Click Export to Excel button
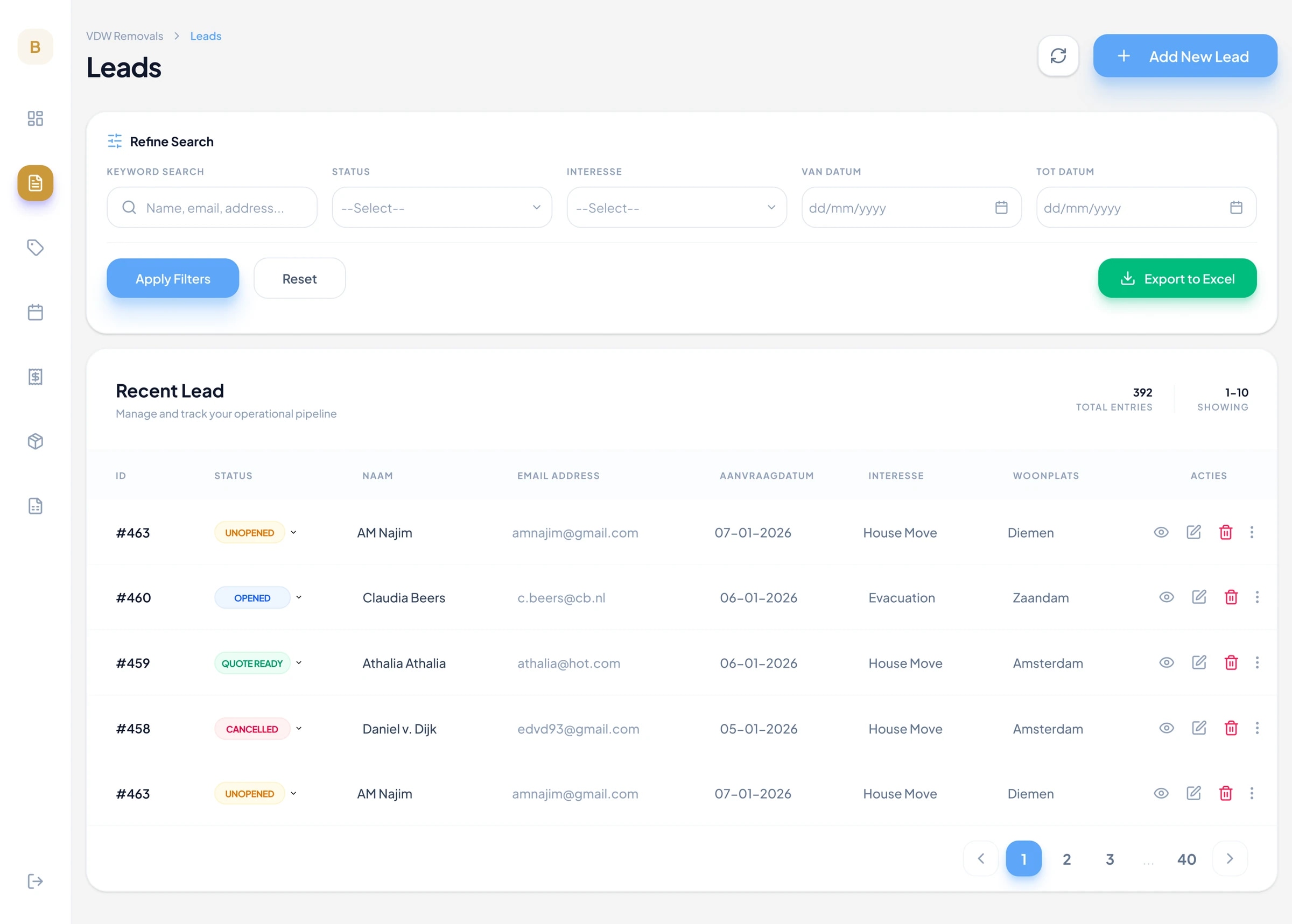The height and width of the screenshot is (924, 1292). [x=1177, y=278]
